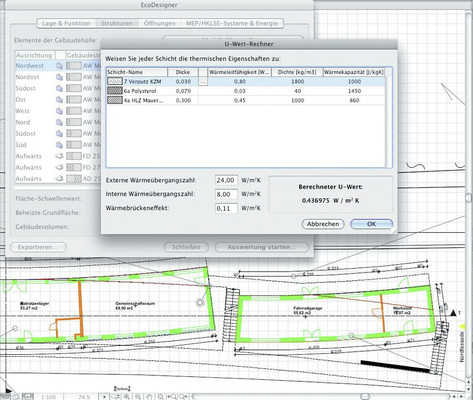Click the 1:100 scale field in the bottom bar
The image size is (473, 400).
49,397
